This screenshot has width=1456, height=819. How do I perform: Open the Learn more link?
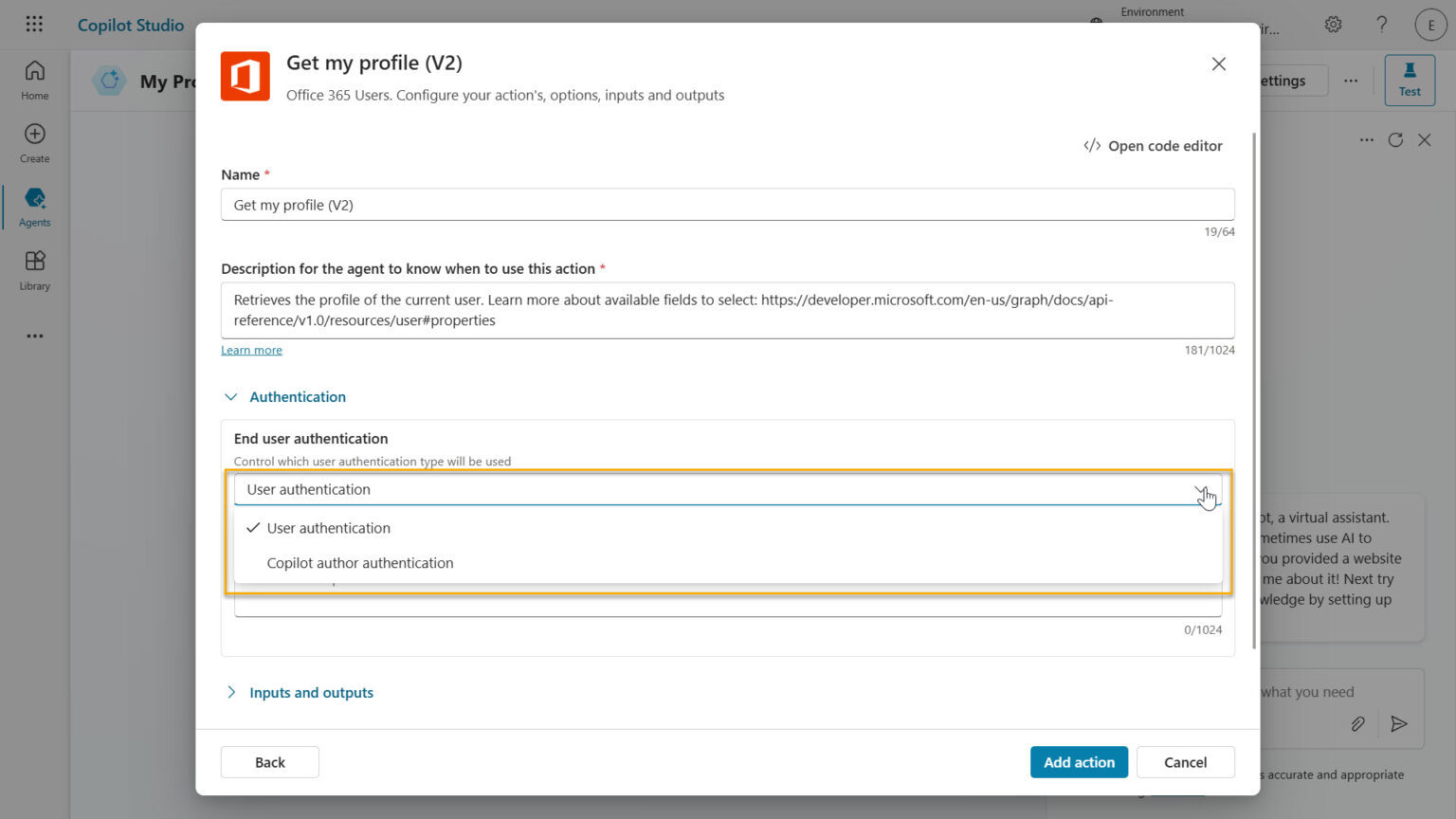(250, 350)
